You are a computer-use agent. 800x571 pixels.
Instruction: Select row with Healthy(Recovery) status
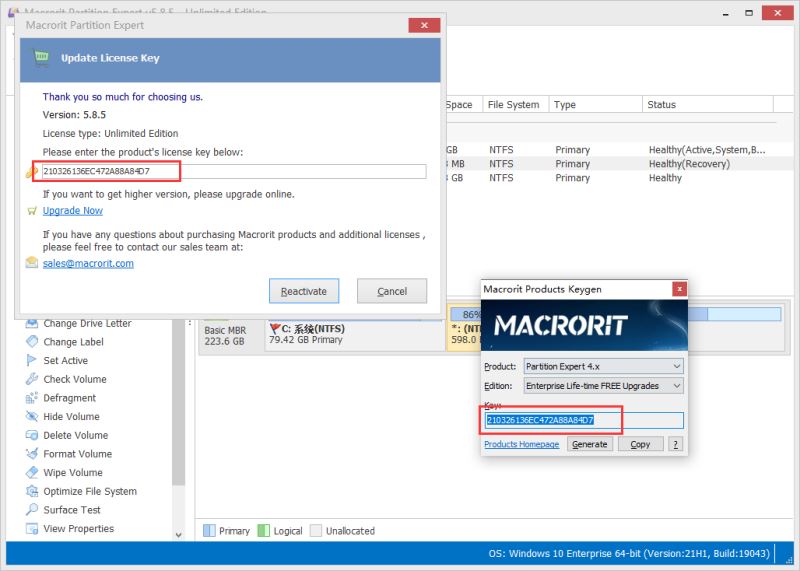click(620, 164)
